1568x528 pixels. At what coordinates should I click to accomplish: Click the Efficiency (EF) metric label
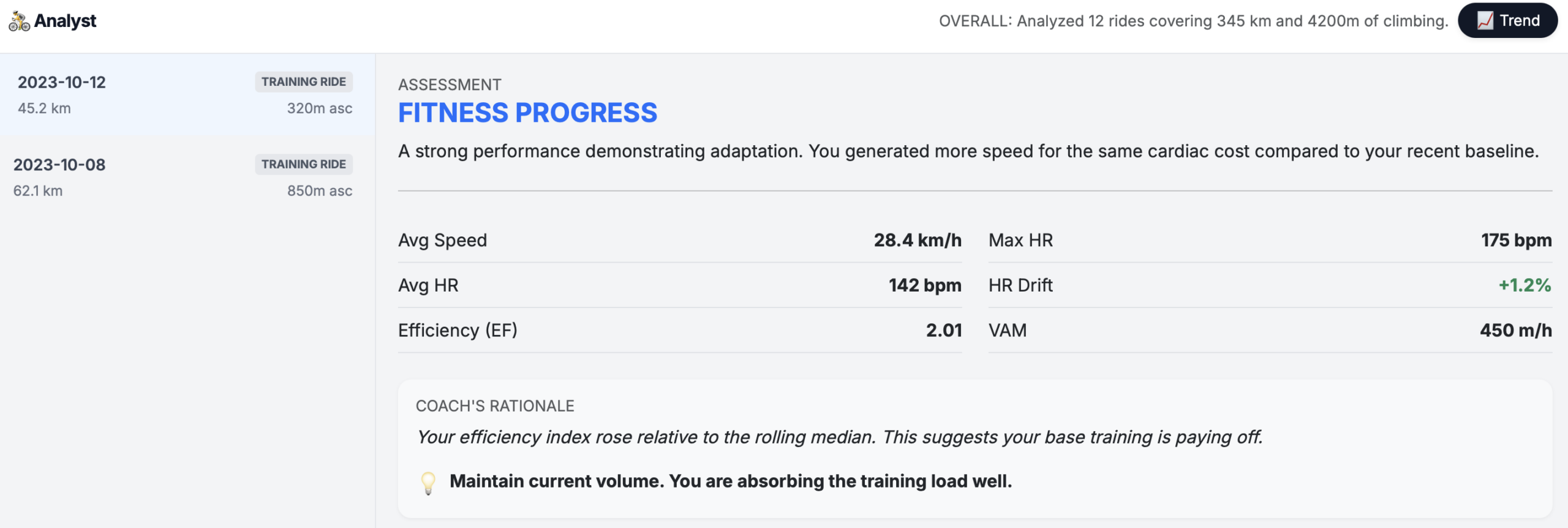click(x=458, y=330)
